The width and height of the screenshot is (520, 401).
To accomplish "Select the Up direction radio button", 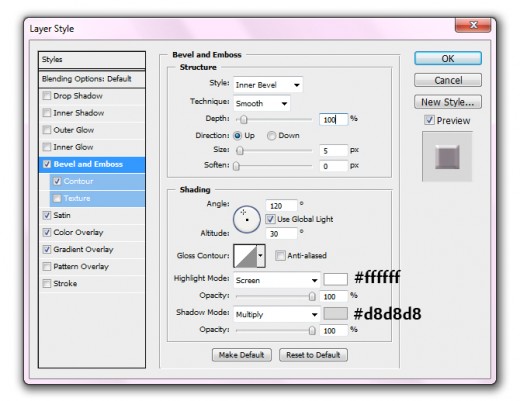I will click(x=238, y=136).
